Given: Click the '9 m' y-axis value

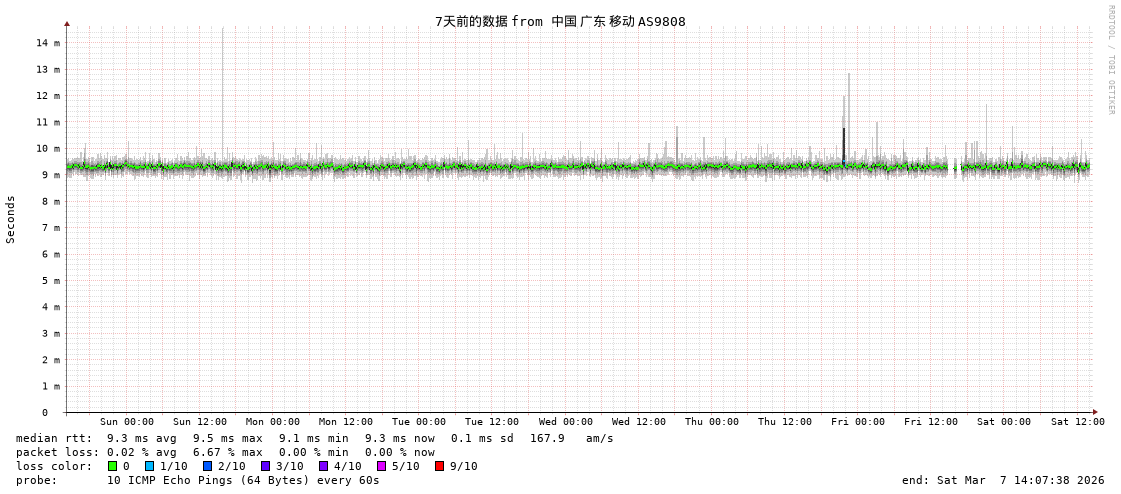Looking at the screenshot, I should [51, 175].
